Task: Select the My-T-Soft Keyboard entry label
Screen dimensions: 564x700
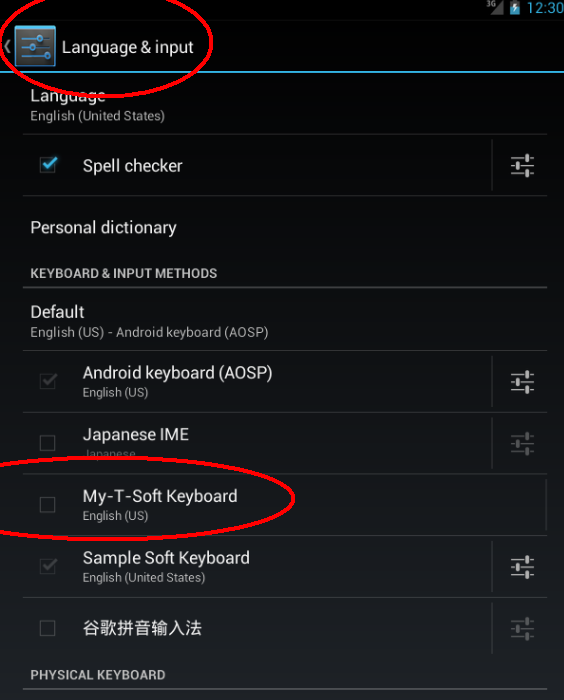Action: tap(160, 496)
